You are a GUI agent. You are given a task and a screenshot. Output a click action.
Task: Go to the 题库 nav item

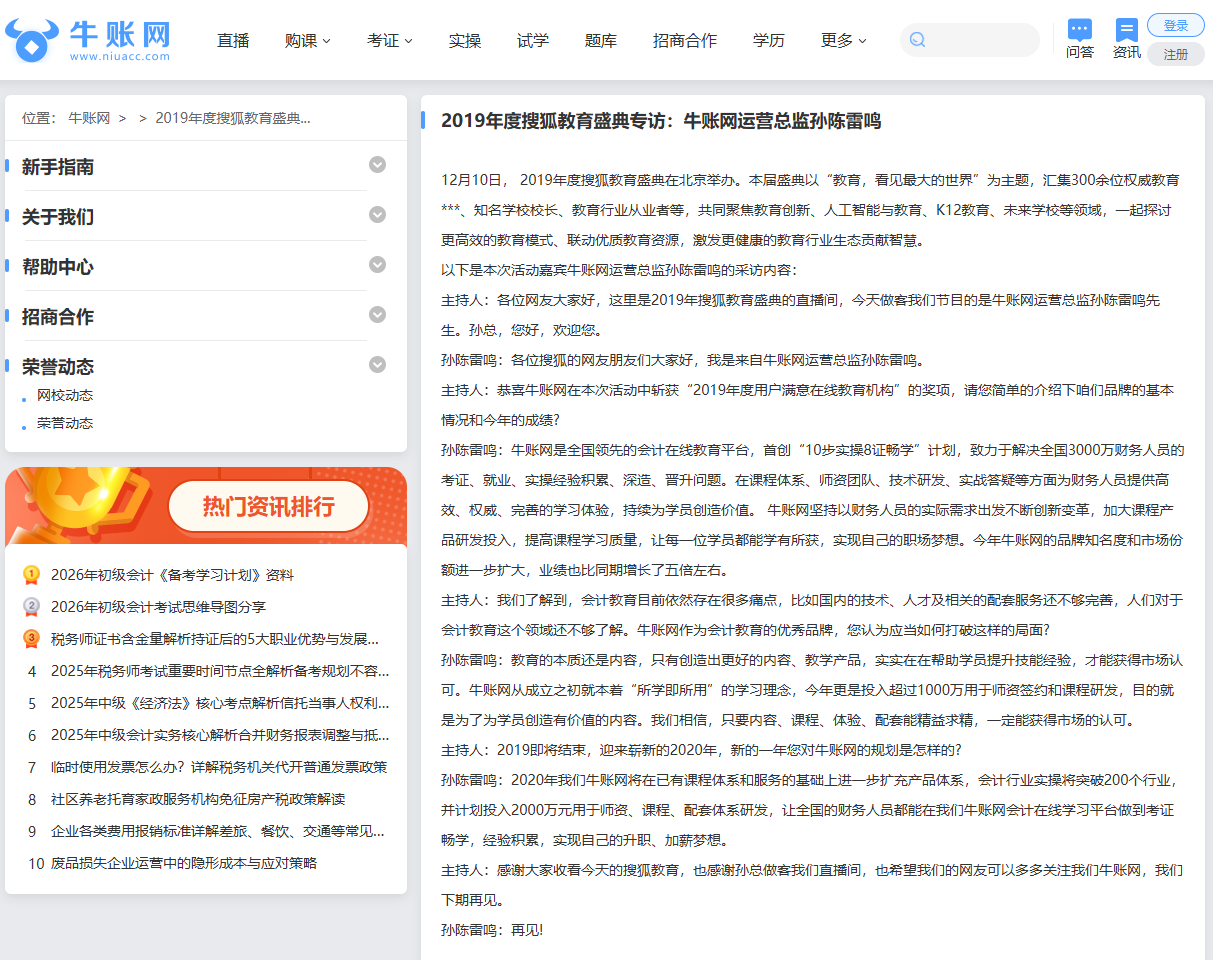pyautogui.click(x=601, y=40)
